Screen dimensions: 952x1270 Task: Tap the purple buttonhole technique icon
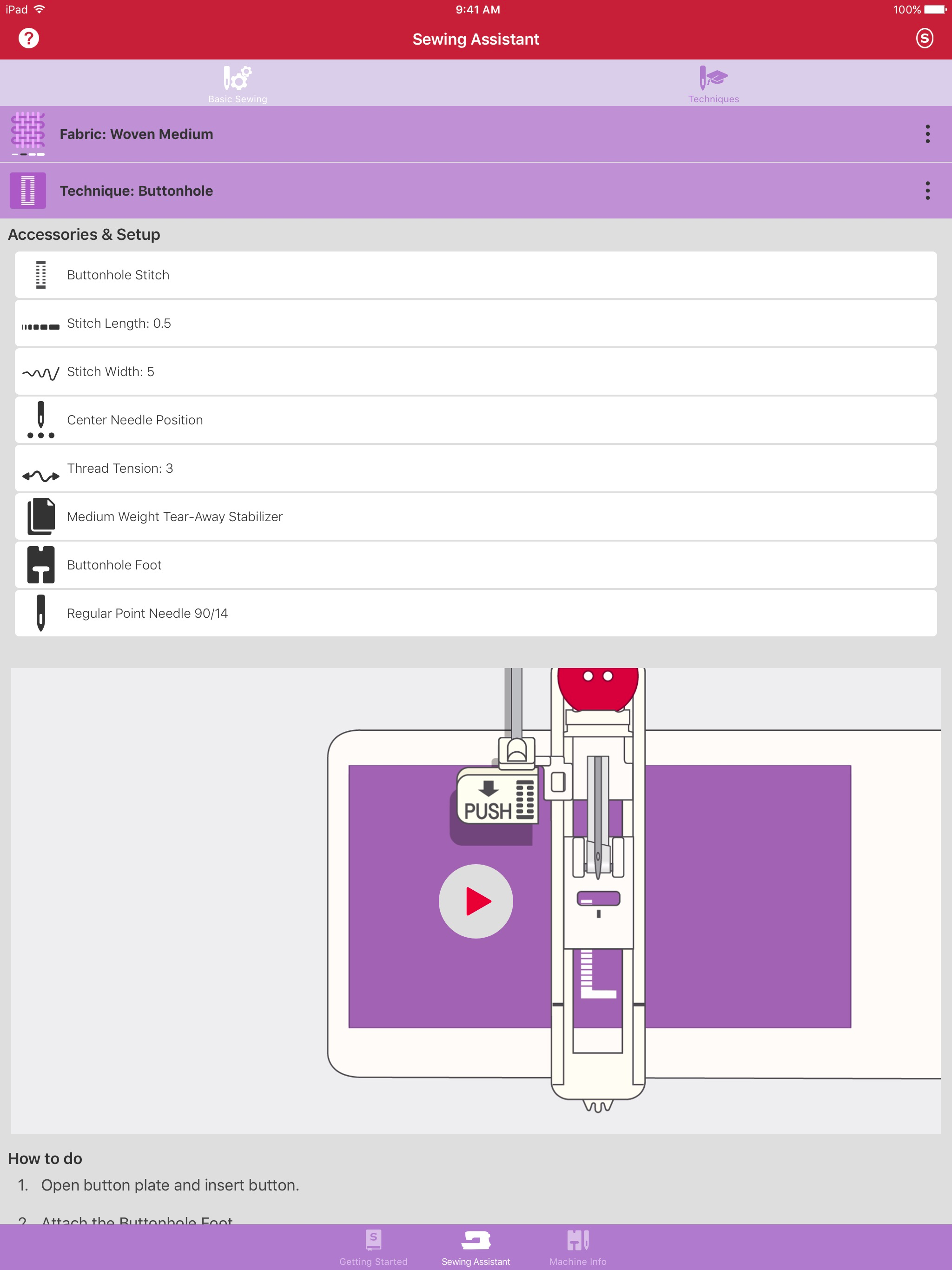27,191
